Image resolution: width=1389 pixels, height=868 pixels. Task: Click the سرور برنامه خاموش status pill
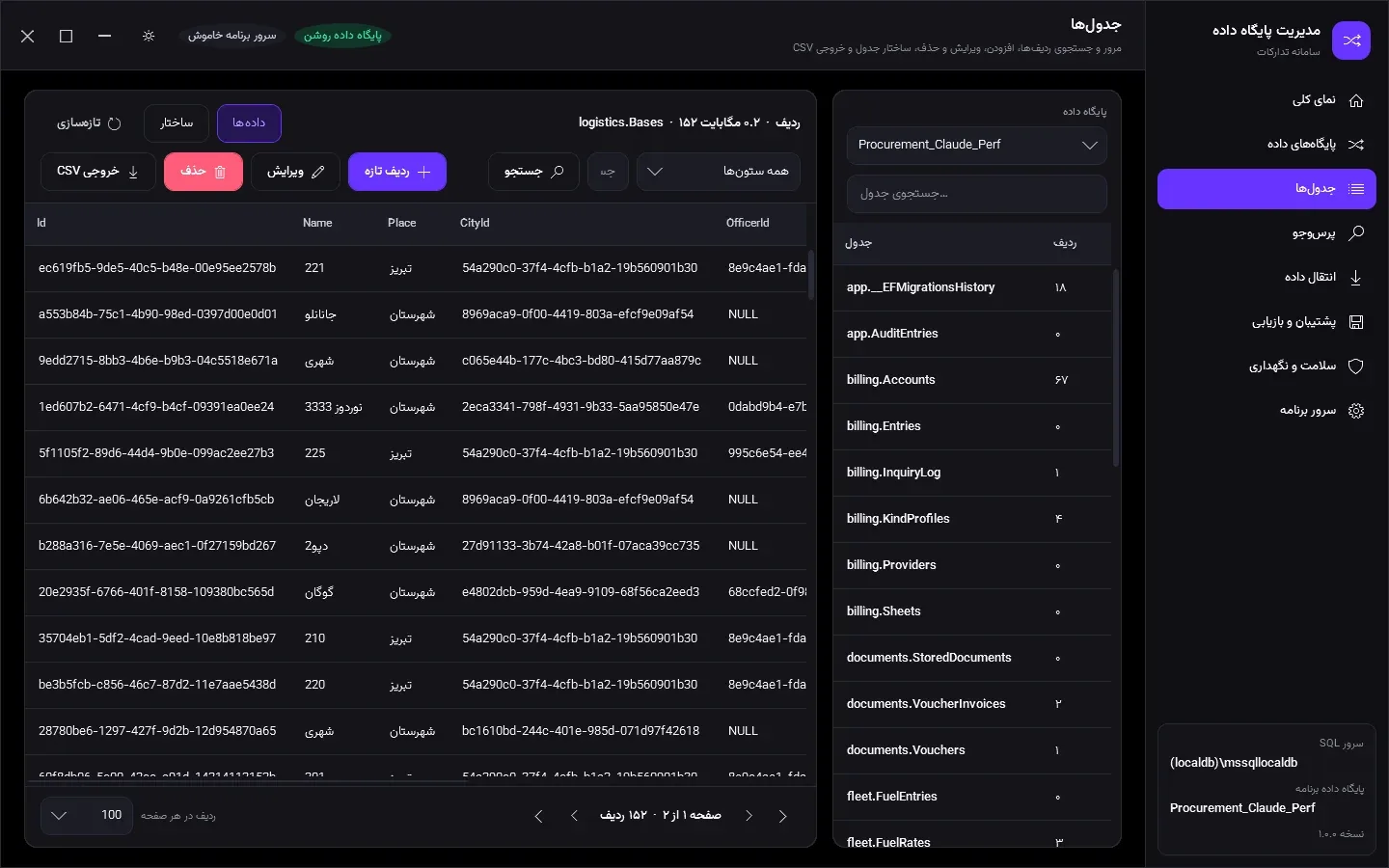coord(232,36)
